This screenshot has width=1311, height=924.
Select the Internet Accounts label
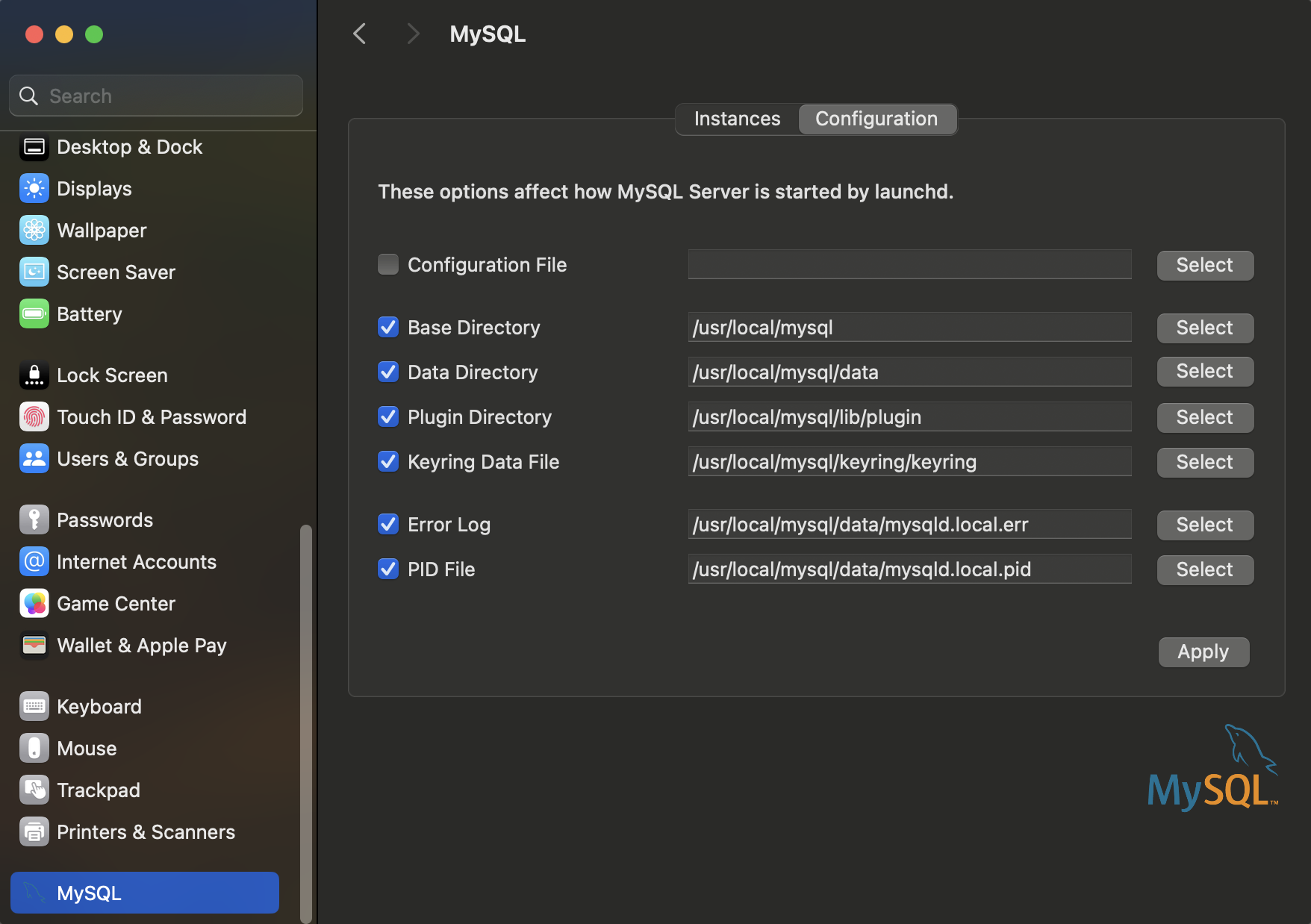click(x=137, y=562)
